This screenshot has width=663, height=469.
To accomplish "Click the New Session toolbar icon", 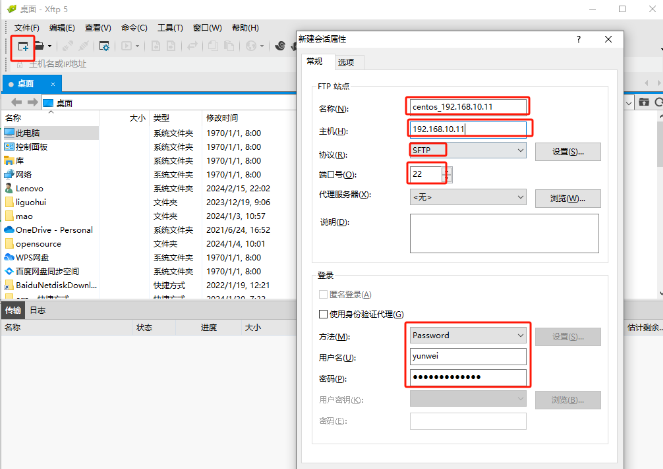I will [x=23, y=47].
